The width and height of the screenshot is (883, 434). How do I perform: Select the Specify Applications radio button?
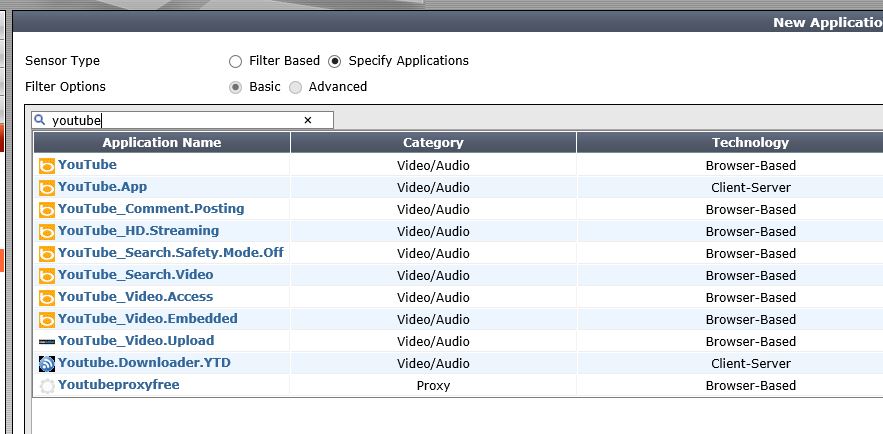[x=335, y=61]
